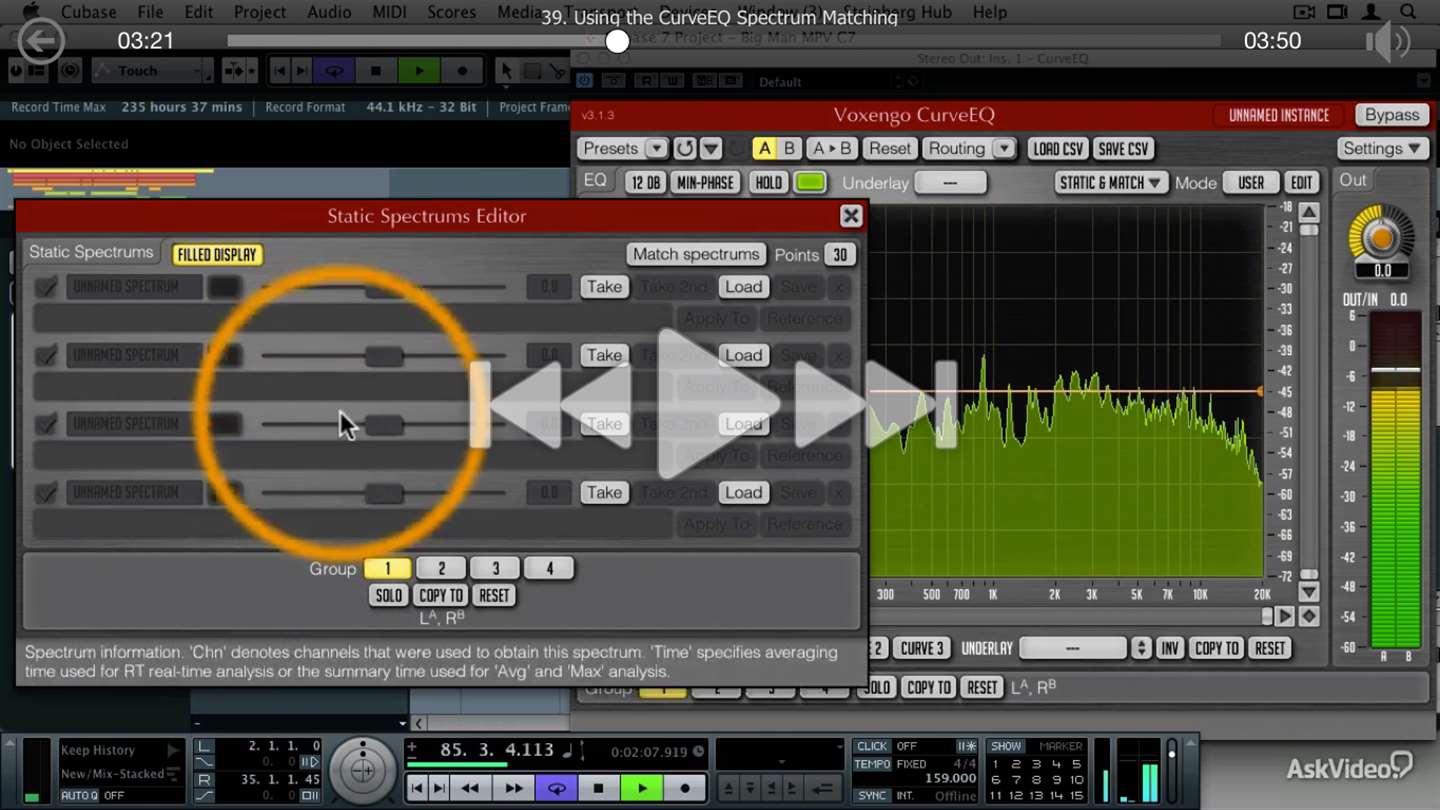Click Stop in the bottom Transport panel
The height and width of the screenshot is (810, 1440).
(x=599, y=788)
